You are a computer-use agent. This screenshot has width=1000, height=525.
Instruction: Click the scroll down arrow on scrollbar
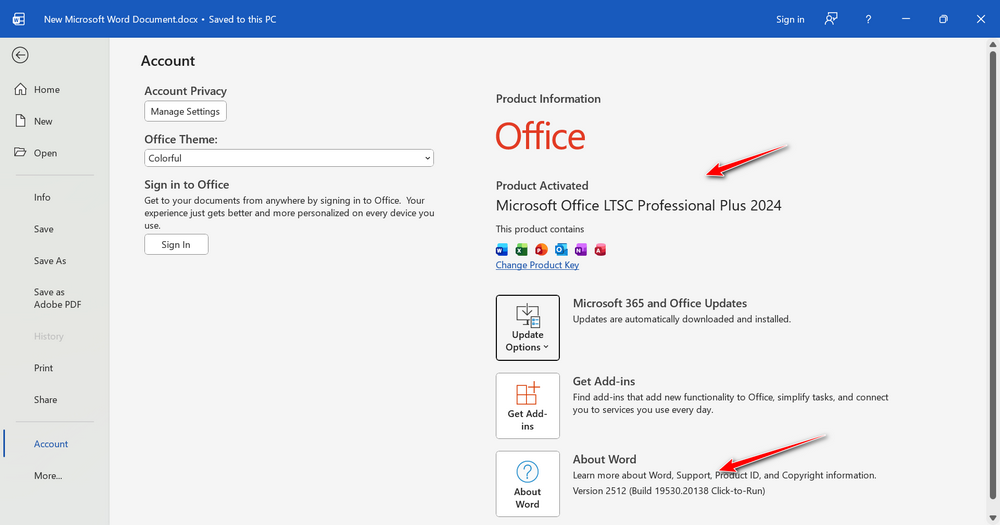(993, 517)
